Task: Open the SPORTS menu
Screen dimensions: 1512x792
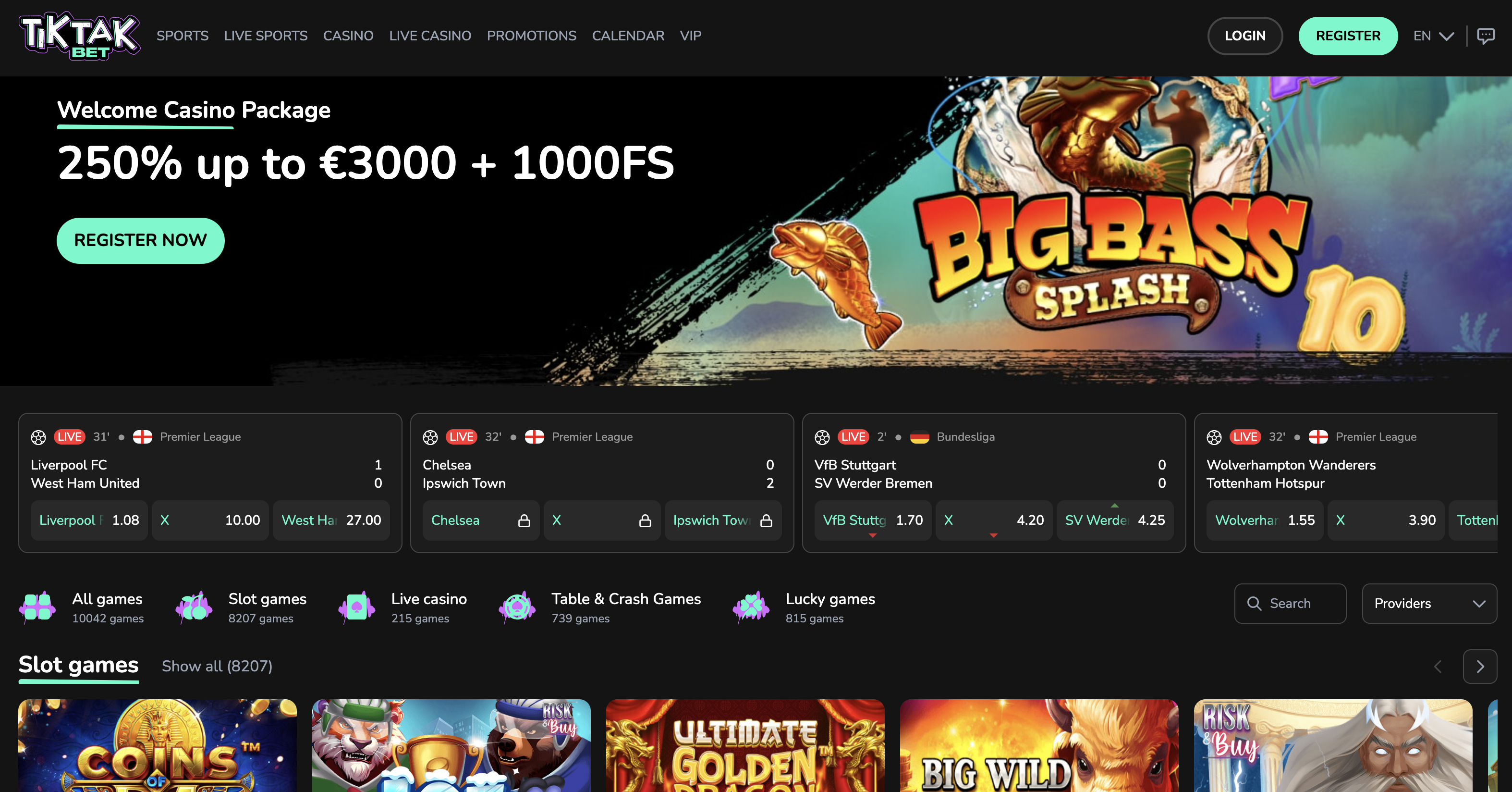Action: point(183,36)
